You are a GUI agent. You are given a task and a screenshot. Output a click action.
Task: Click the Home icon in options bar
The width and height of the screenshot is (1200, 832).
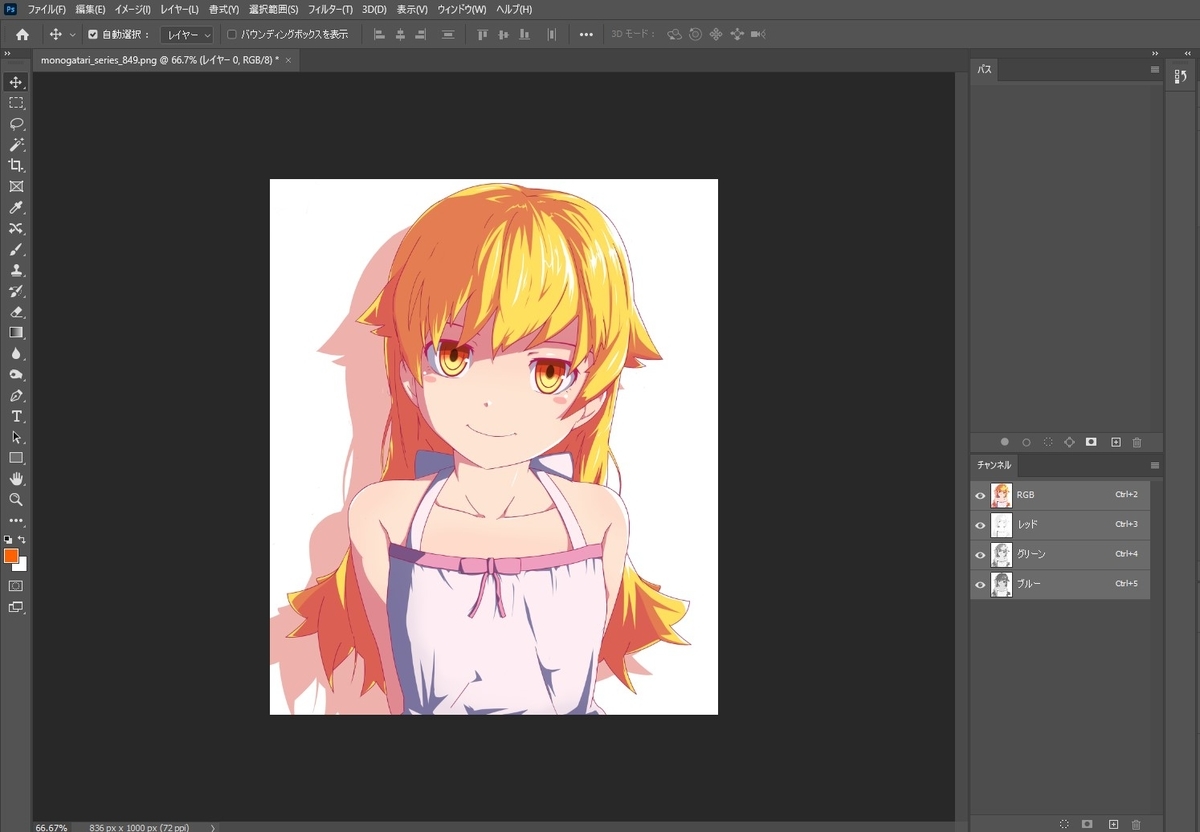click(22, 34)
